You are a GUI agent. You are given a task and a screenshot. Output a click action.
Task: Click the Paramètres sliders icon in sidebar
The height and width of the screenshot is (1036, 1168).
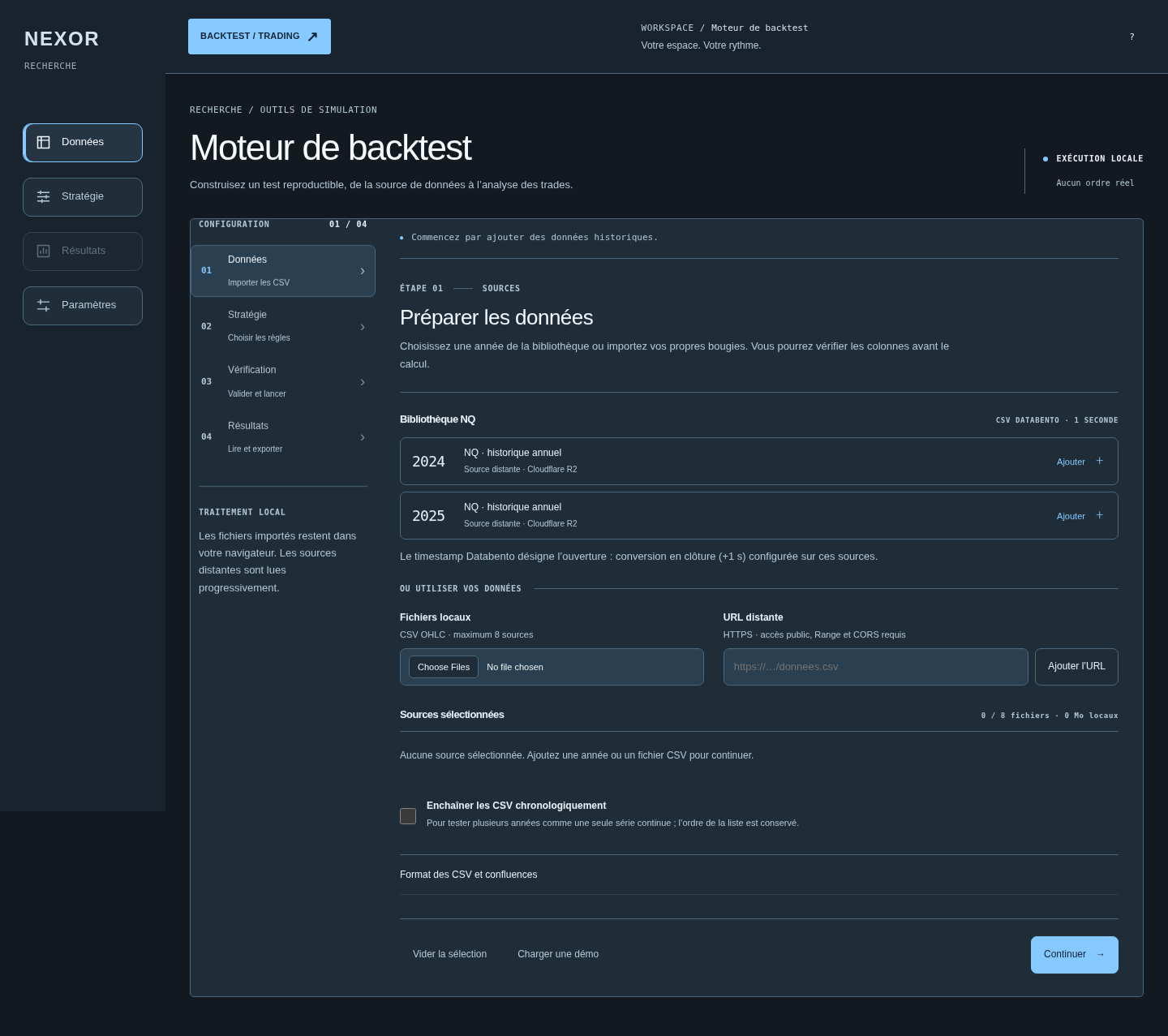point(44,306)
